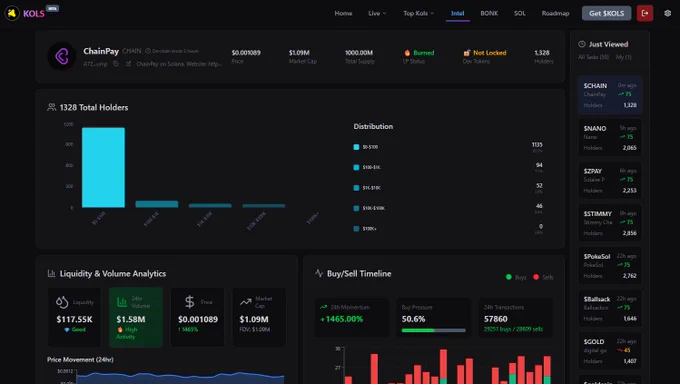Viewport: 680px width, 384px height.
Task: Select the 57860 transactions value
Action: 496,319
